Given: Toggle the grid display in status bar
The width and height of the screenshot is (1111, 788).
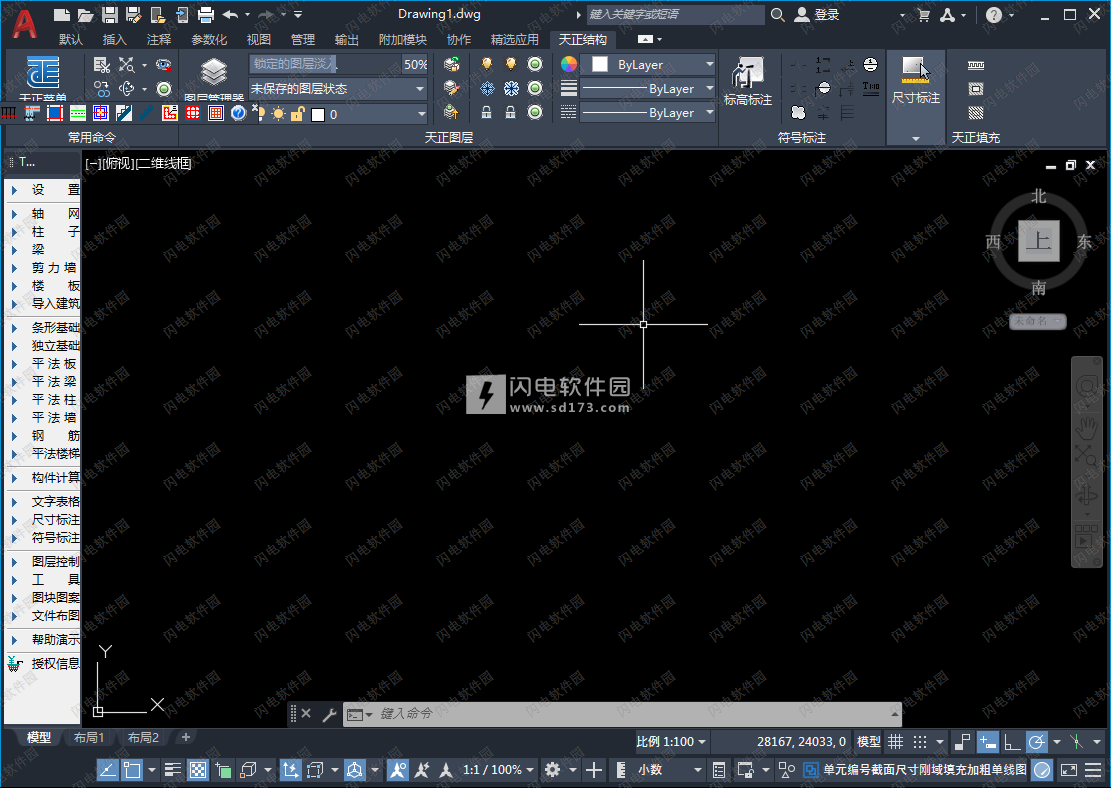Looking at the screenshot, I should [896, 742].
